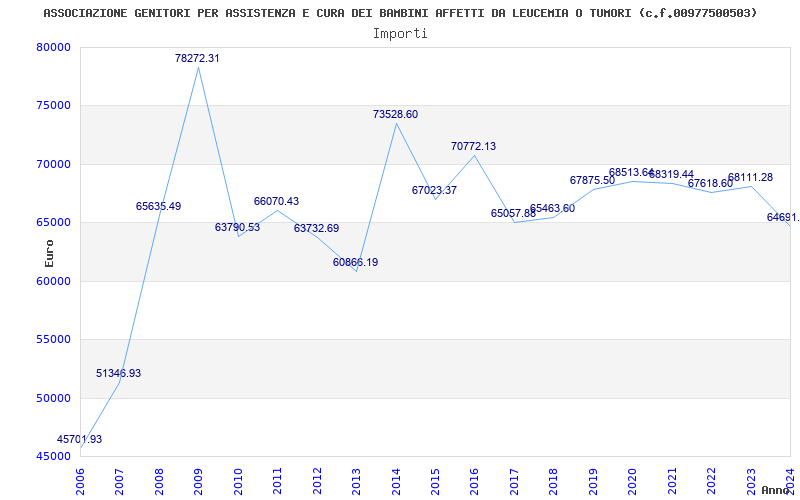Viewport: 800px width, 500px height.
Task: Click the 55000 y-axis tick
Action: tap(54, 339)
